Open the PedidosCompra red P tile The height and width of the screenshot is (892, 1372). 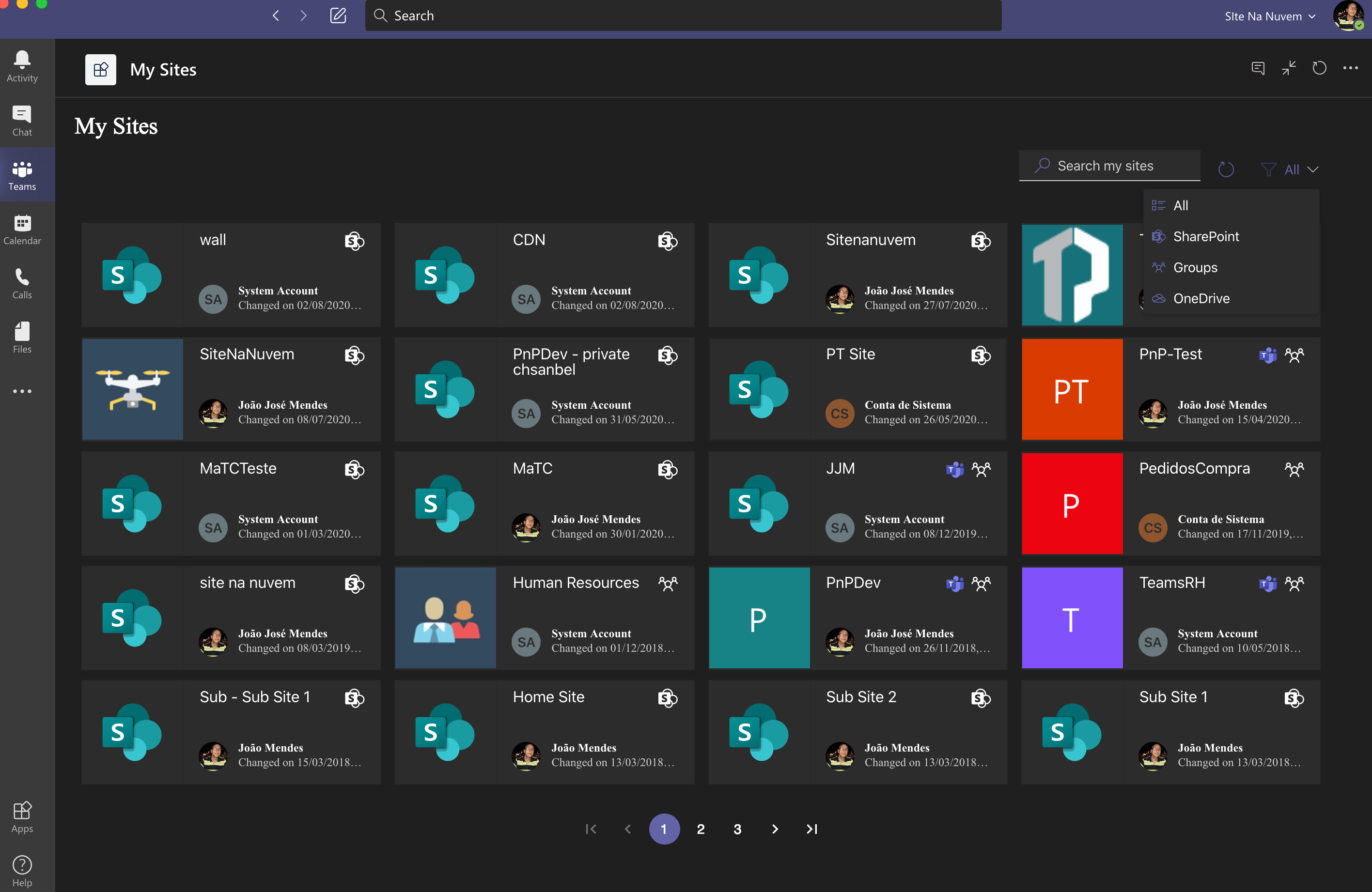coord(1072,504)
